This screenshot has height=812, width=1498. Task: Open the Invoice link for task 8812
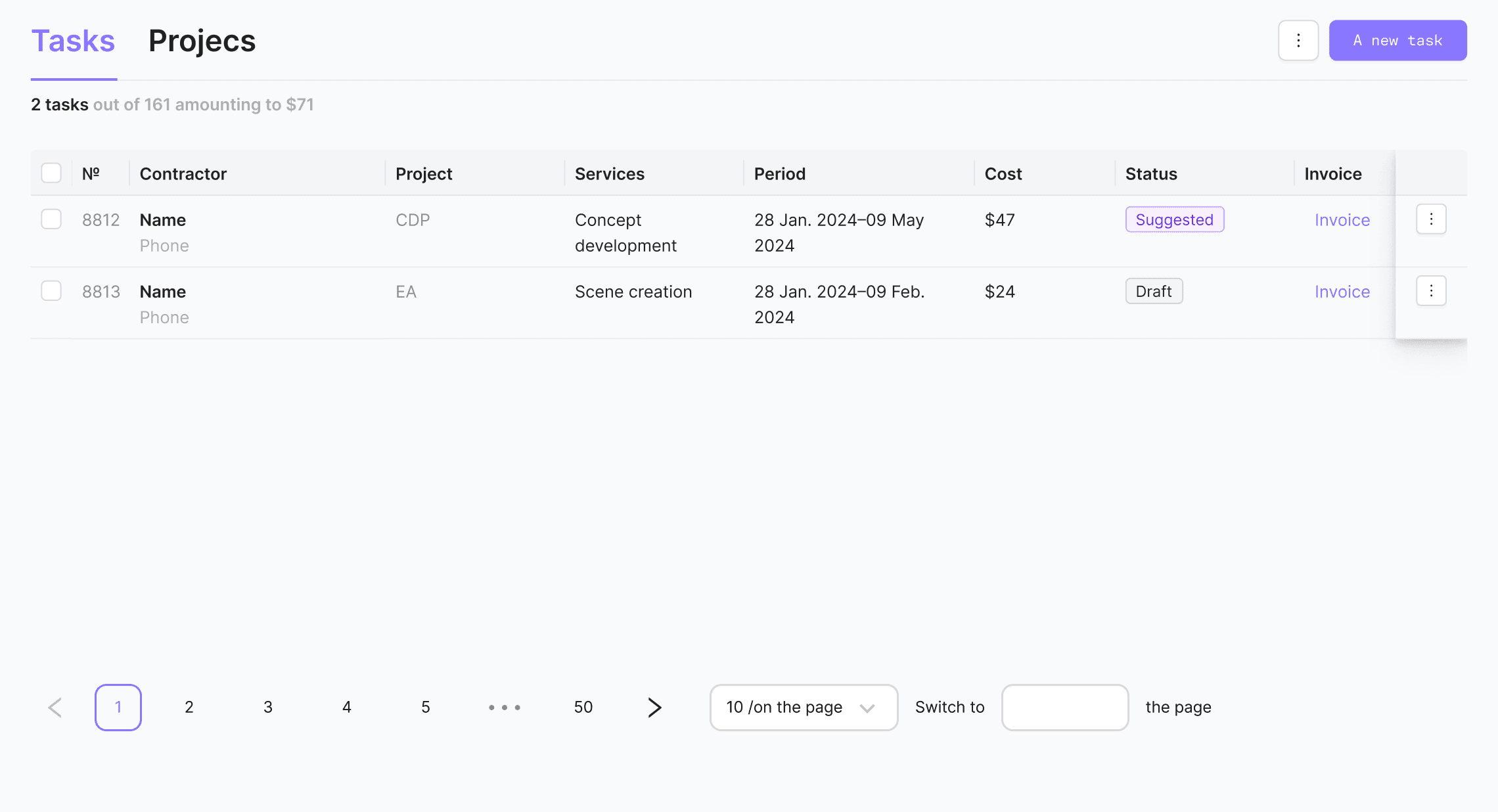[x=1342, y=220]
